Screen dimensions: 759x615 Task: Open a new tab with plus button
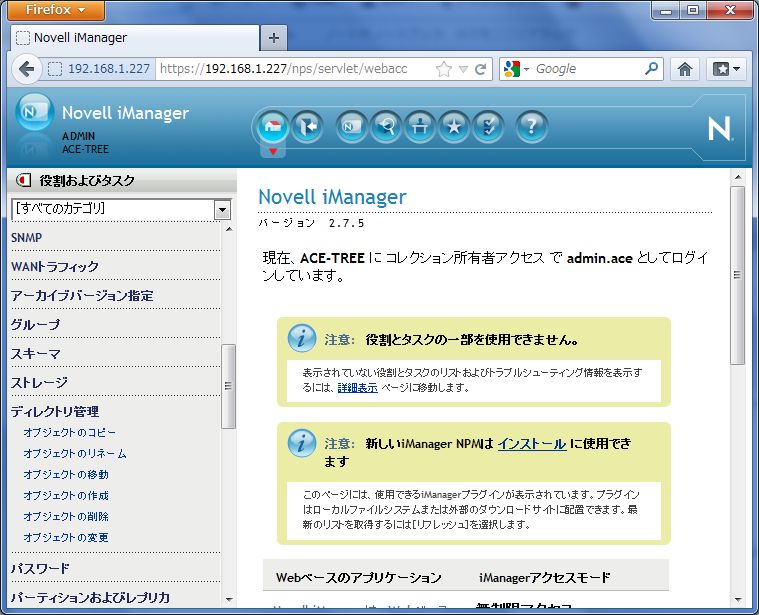point(273,38)
